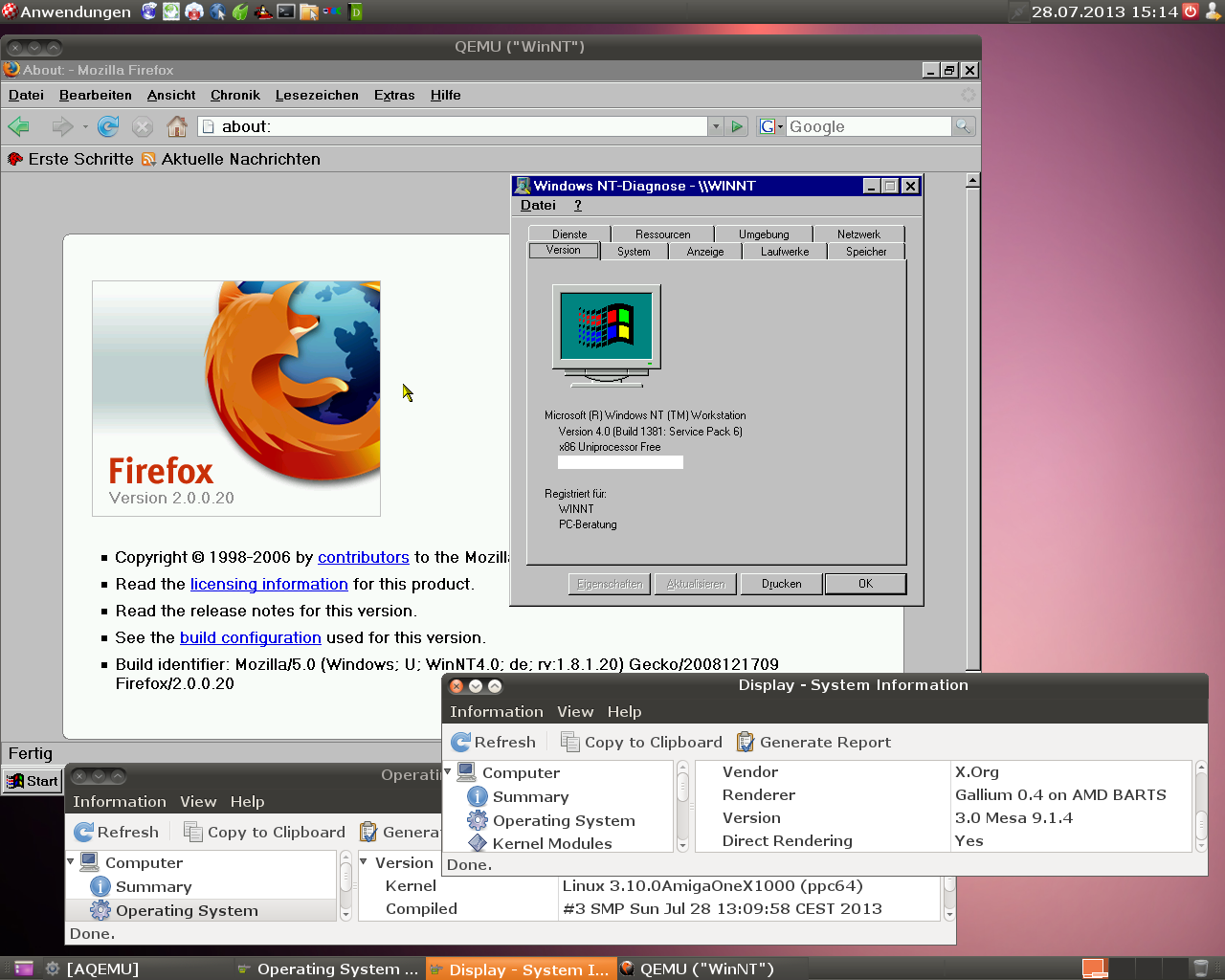Select the Laufwerke tab in NT-Diagnose
1225x980 pixels.
click(785, 252)
